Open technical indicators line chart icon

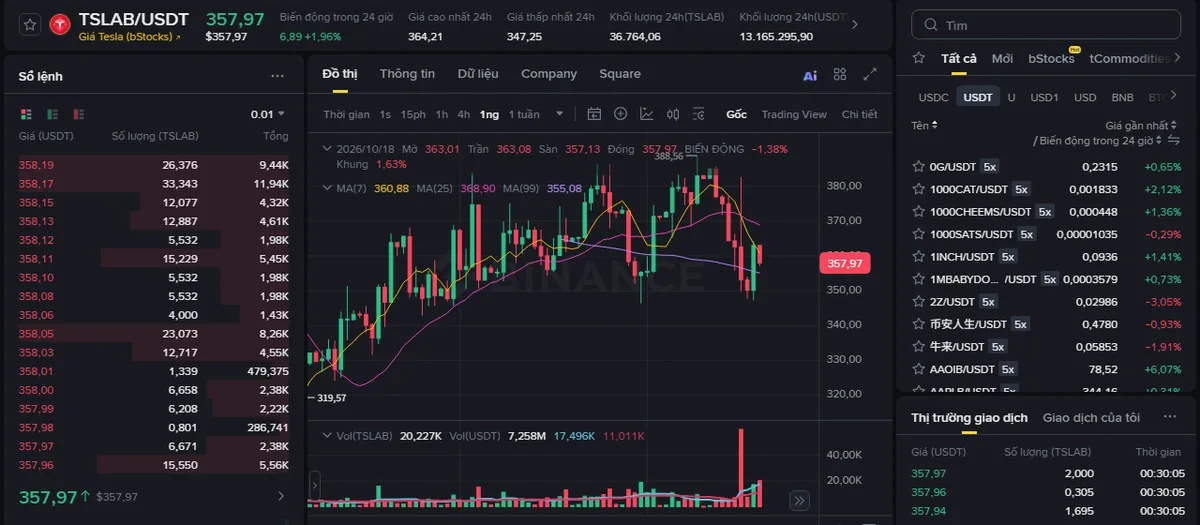click(647, 114)
